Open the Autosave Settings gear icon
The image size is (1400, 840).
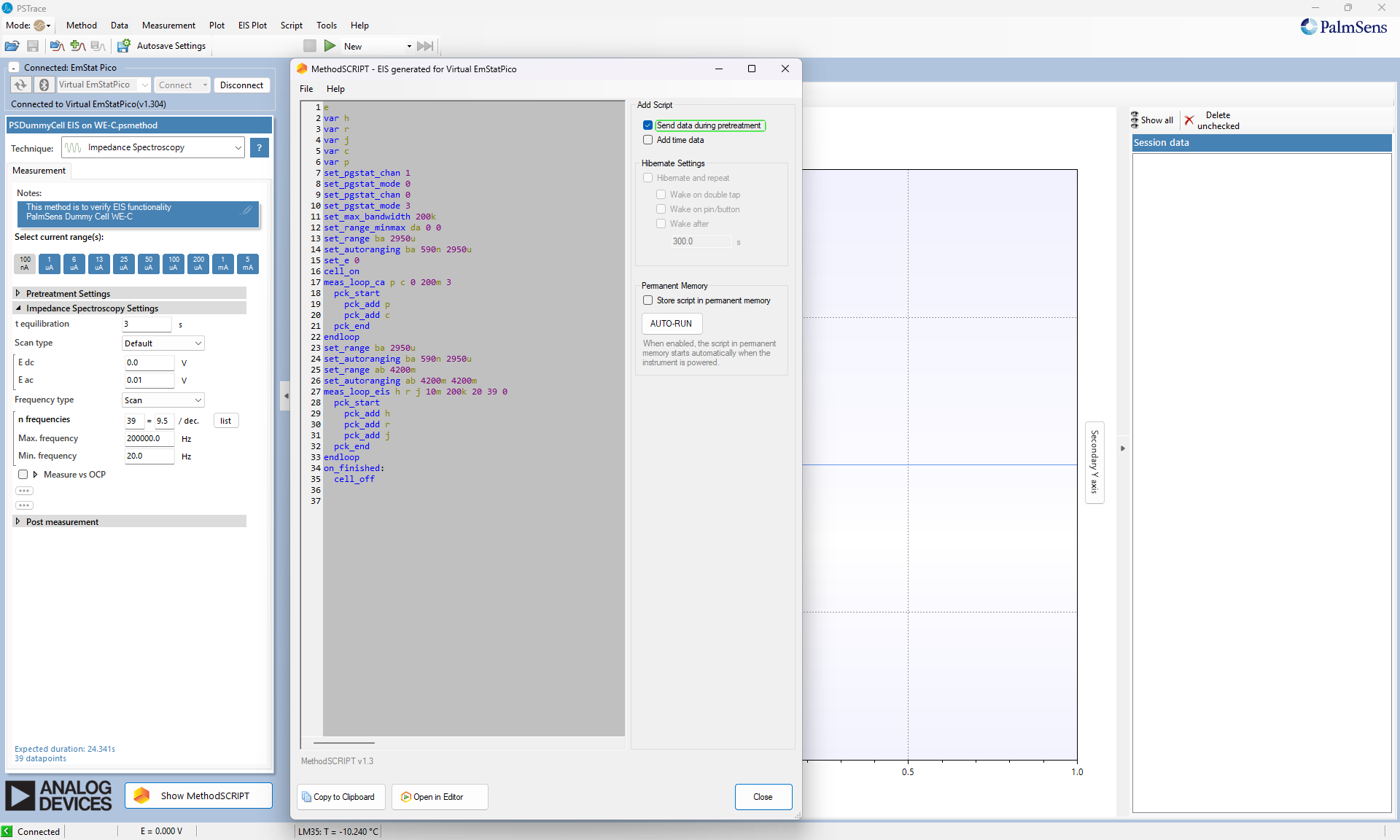pos(123,46)
